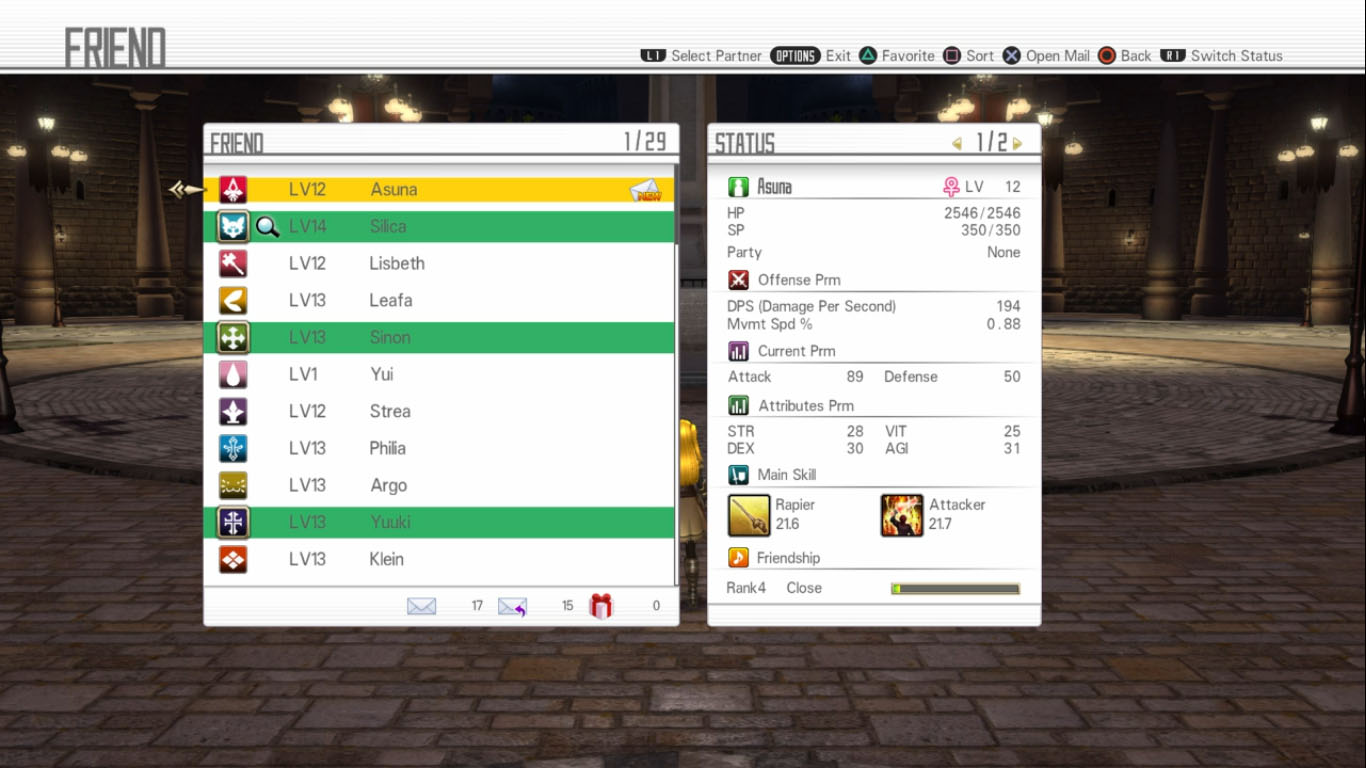Go to previous status page arrow
The height and width of the screenshot is (768, 1366).
coord(957,144)
